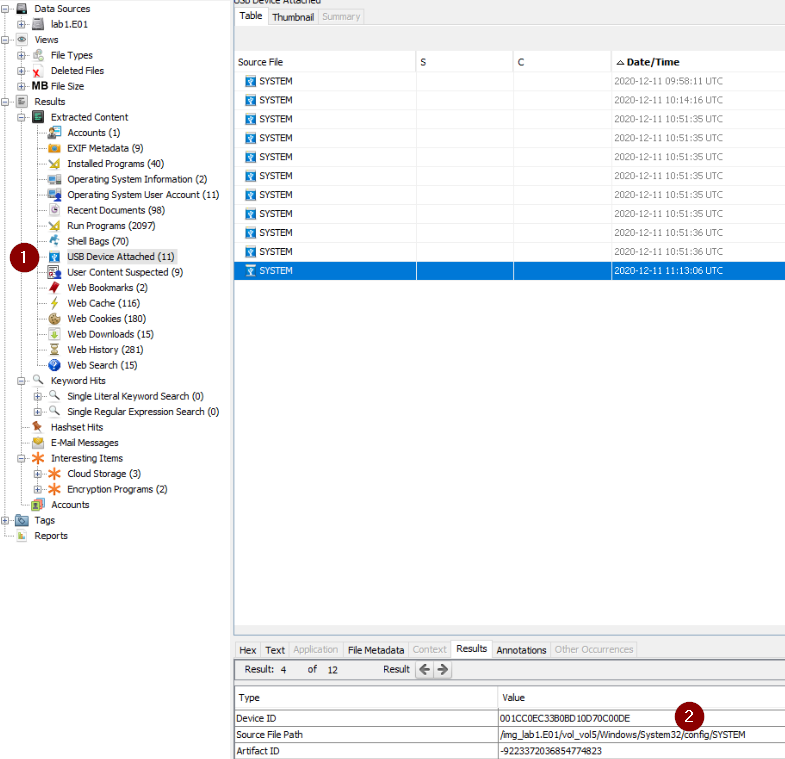The height and width of the screenshot is (759, 785).
Task: Open the Hex viewer tab
Action: point(248,650)
